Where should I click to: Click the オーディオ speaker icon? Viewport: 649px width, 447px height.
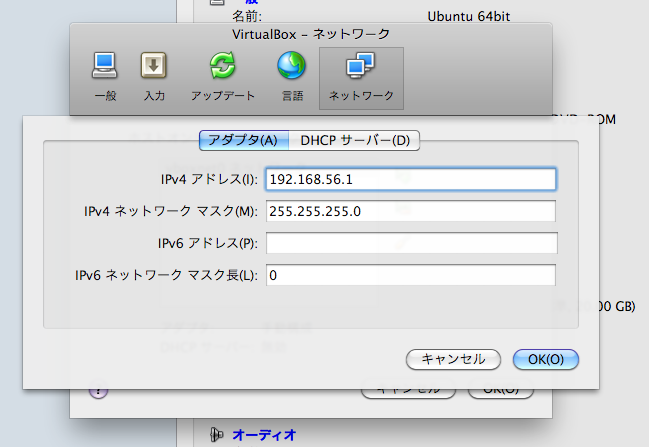215,434
